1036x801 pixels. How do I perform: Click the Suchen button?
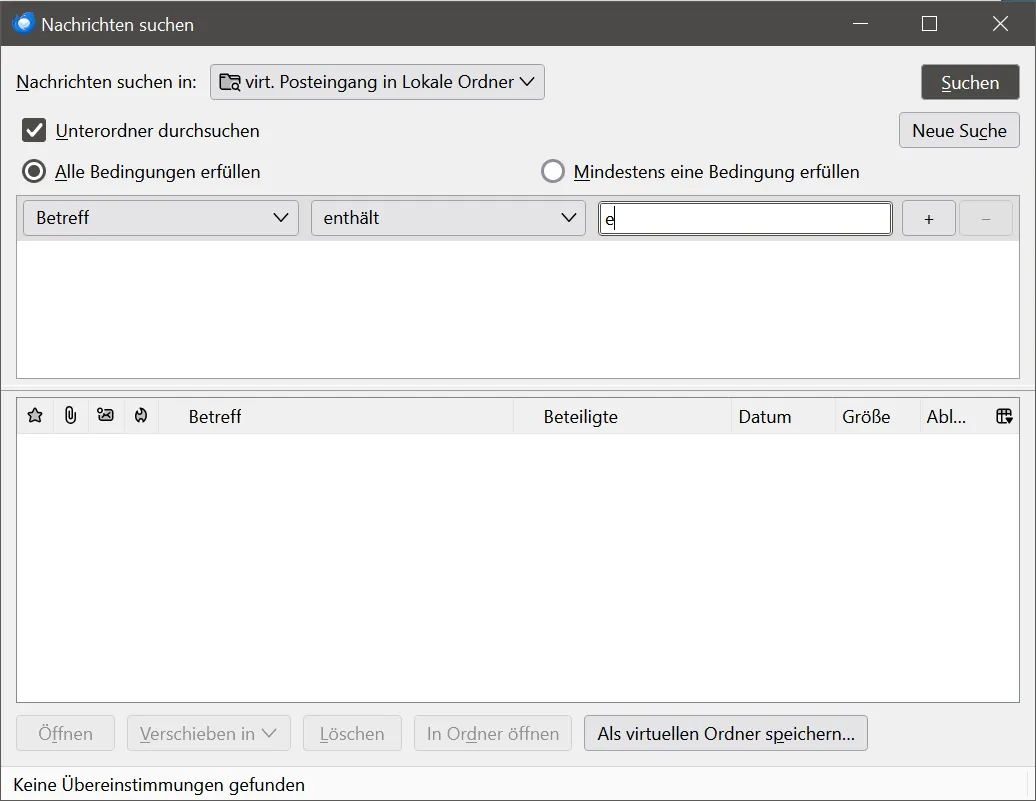970,83
